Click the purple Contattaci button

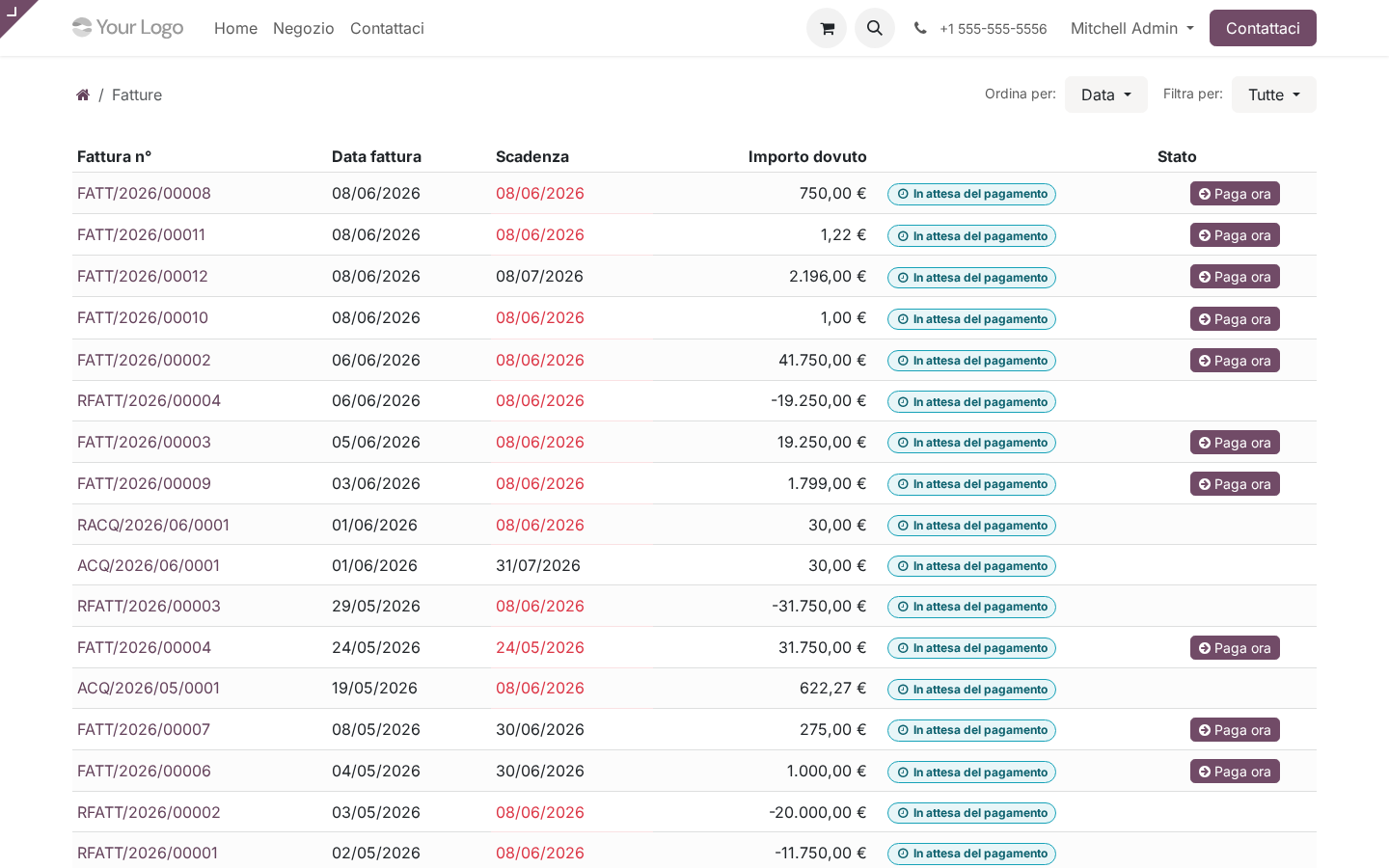(1263, 28)
